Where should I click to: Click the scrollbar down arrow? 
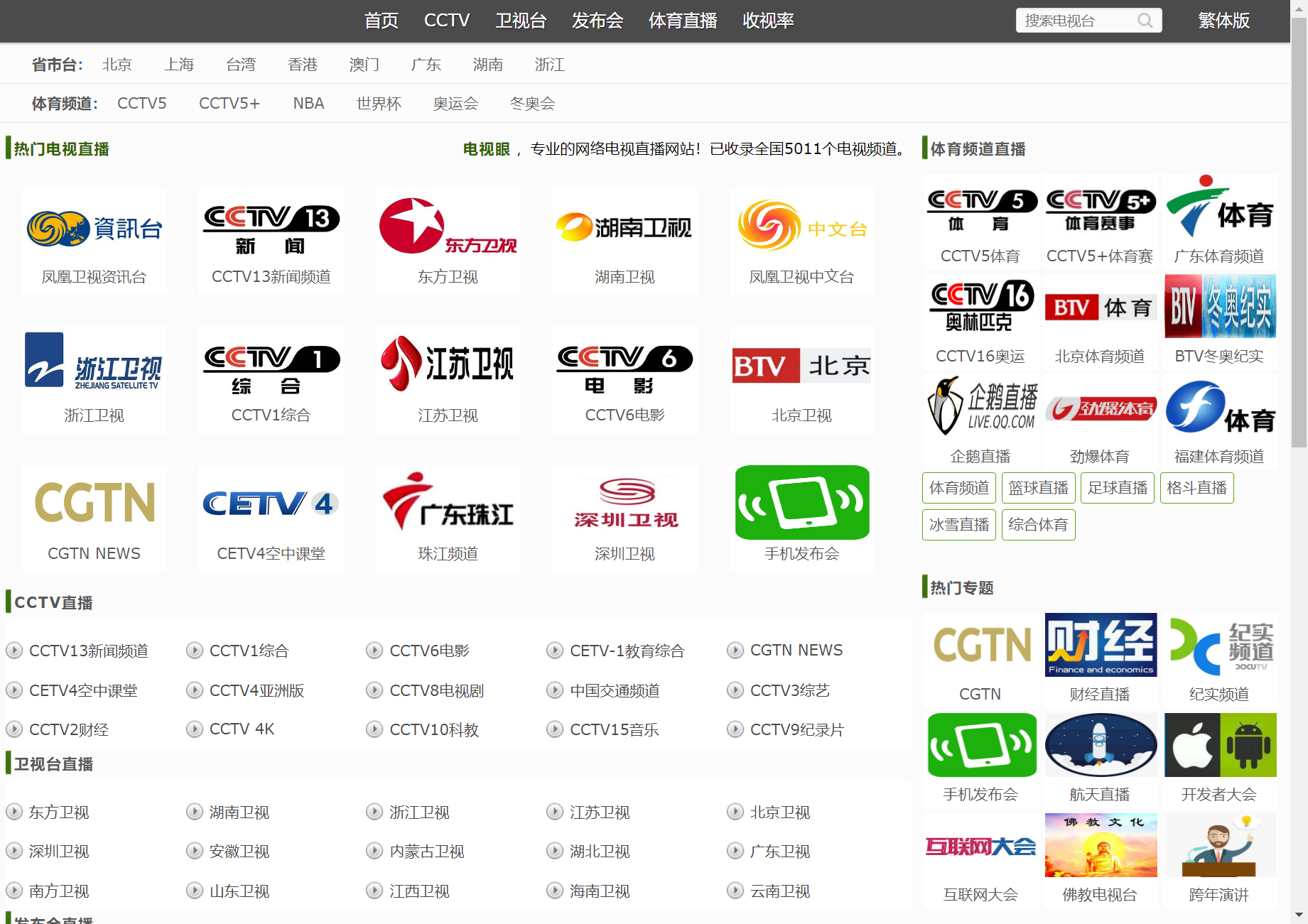1299,916
